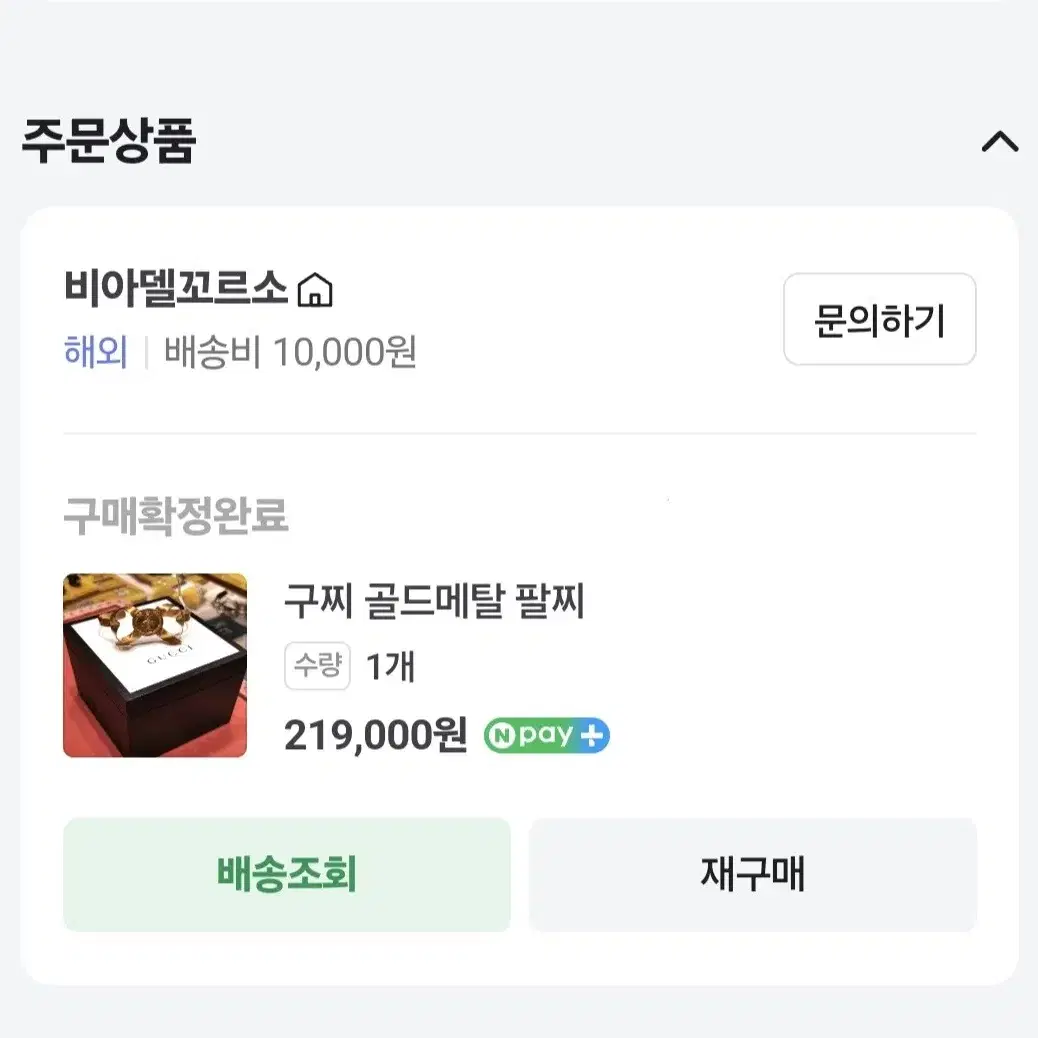This screenshot has height=1038, width=1038.
Task: Tap the 주문상품 section header
Action: click(x=109, y=140)
